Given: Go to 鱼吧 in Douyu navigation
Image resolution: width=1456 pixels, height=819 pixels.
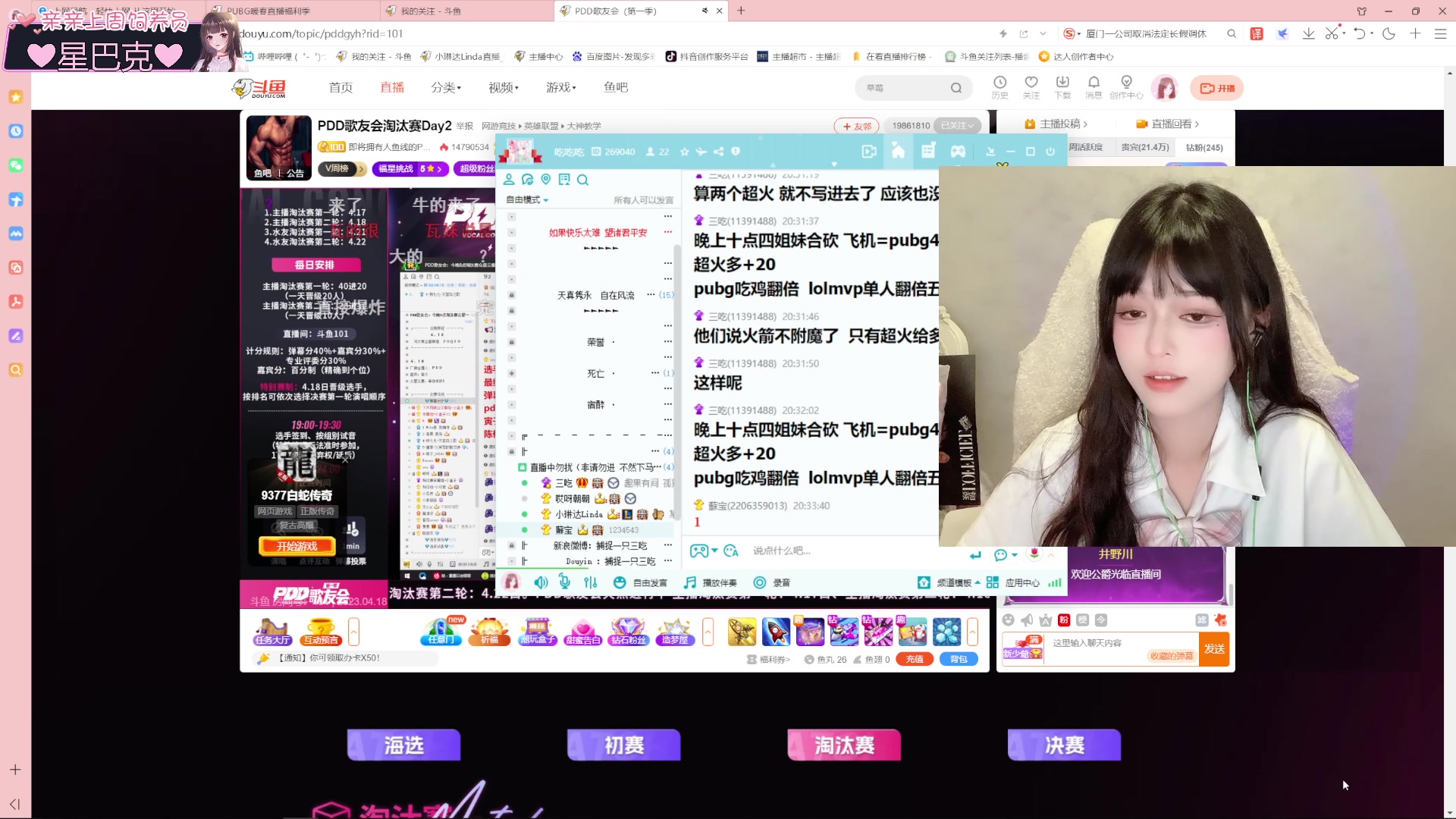Looking at the screenshot, I should pyautogui.click(x=616, y=88).
